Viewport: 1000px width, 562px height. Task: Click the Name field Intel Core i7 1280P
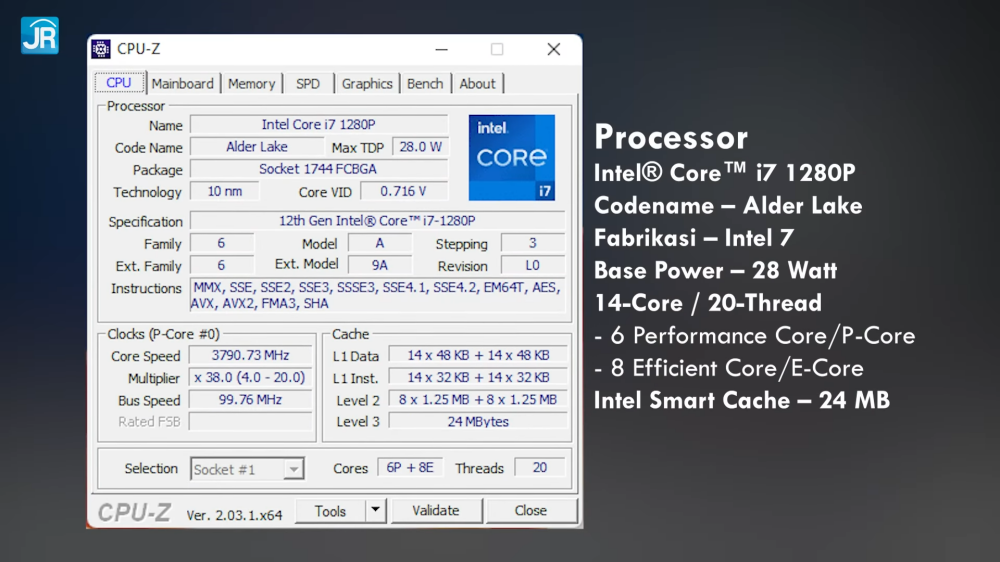click(319, 124)
